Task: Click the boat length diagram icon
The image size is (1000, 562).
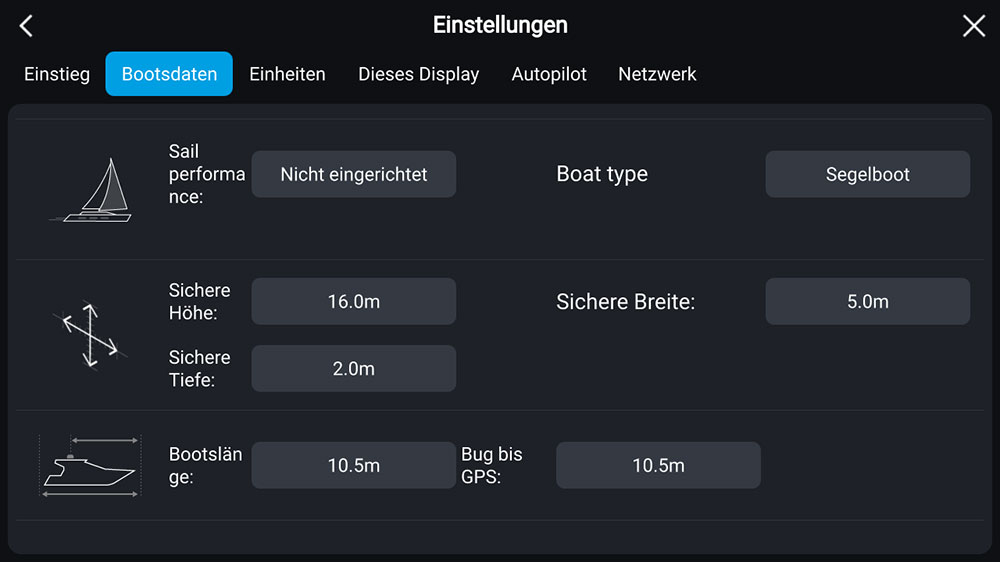Action: click(90, 466)
